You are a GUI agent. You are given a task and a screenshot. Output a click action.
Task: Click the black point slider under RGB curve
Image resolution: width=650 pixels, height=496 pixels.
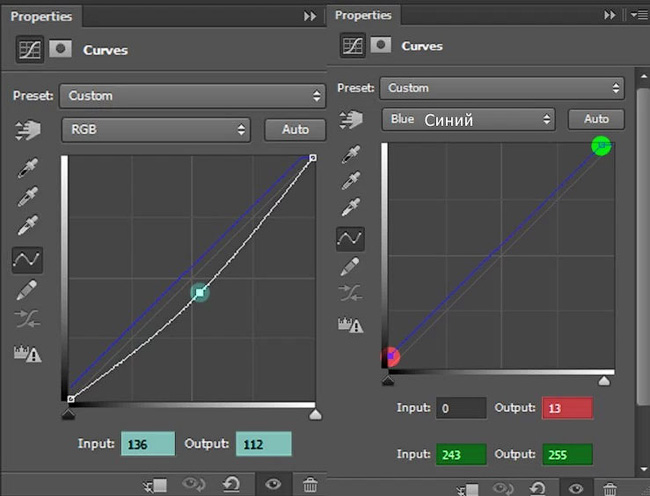[68, 414]
